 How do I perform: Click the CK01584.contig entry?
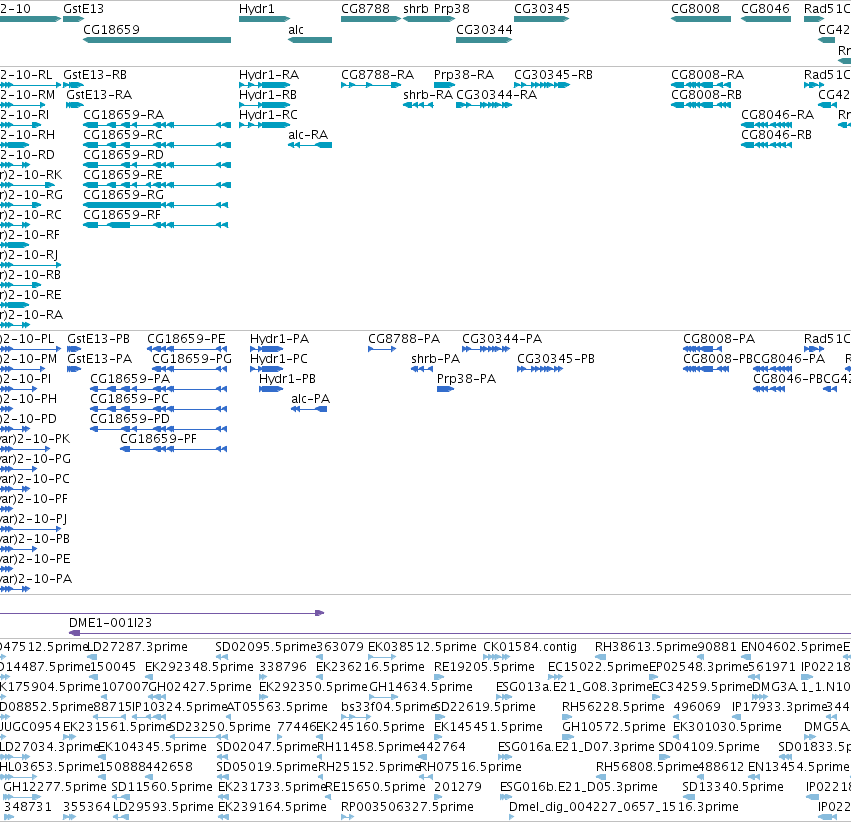pyautogui.click(x=496, y=657)
